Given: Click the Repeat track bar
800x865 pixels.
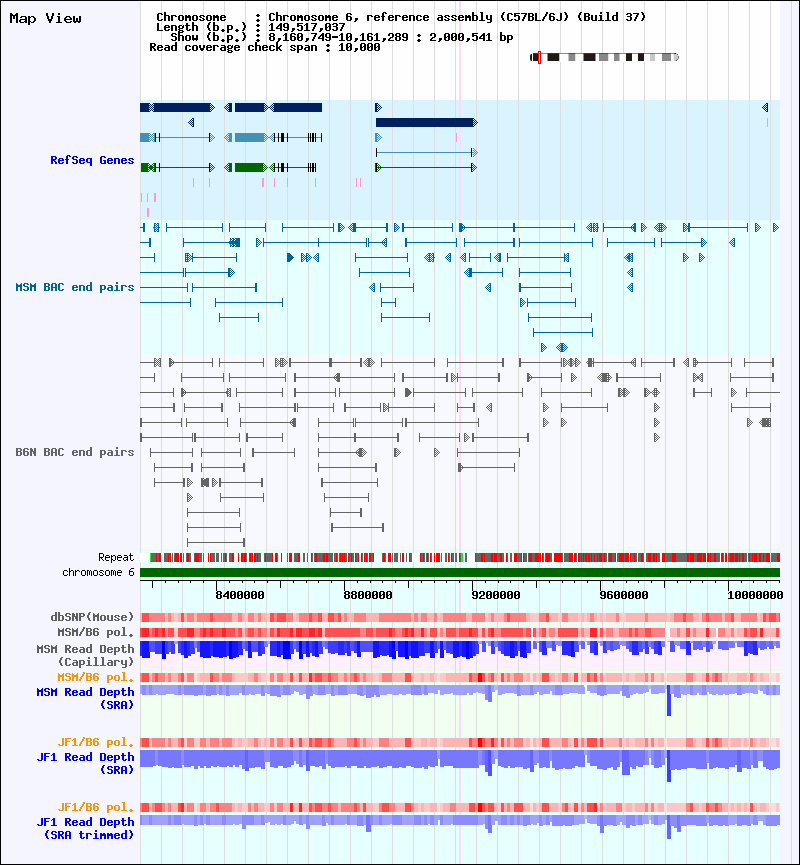Looking at the screenshot, I should point(460,558).
